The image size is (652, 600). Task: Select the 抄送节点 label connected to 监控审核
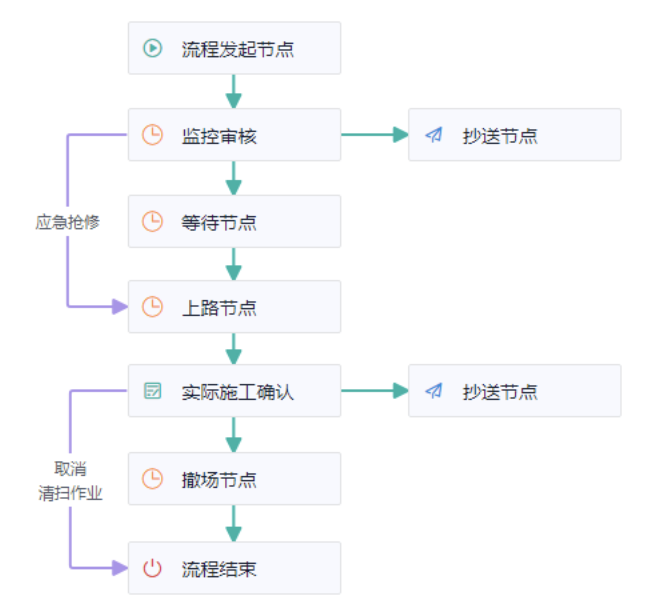(x=500, y=135)
